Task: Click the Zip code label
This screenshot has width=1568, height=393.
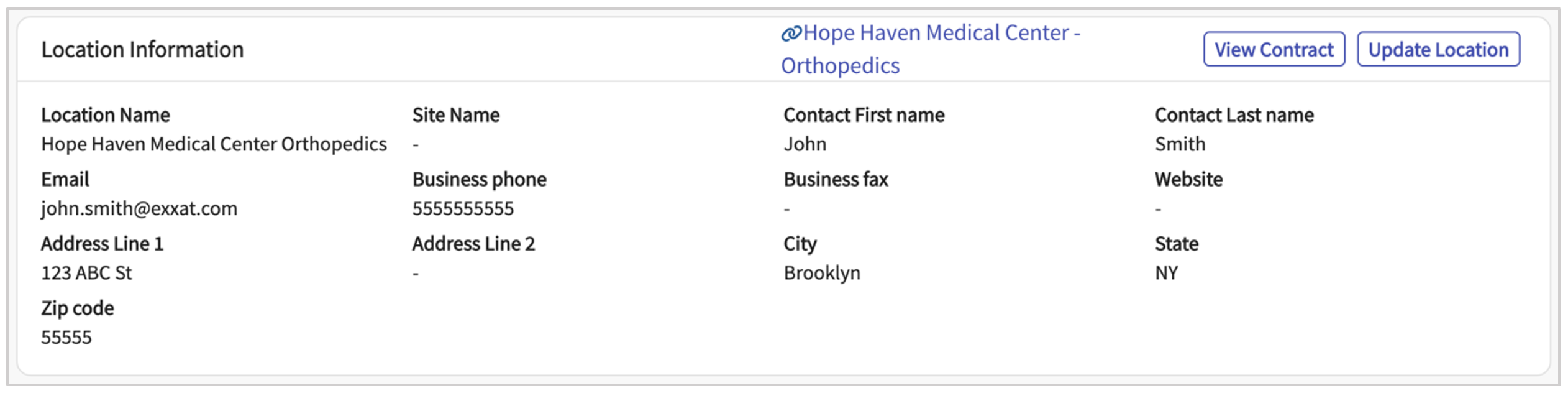Action: point(78,308)
